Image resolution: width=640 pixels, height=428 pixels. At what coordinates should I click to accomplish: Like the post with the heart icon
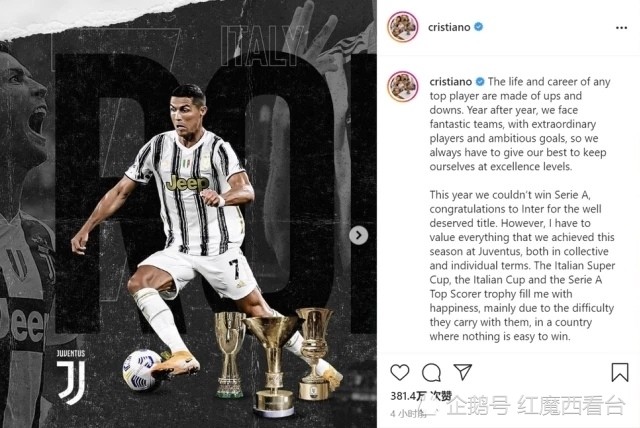400,373
